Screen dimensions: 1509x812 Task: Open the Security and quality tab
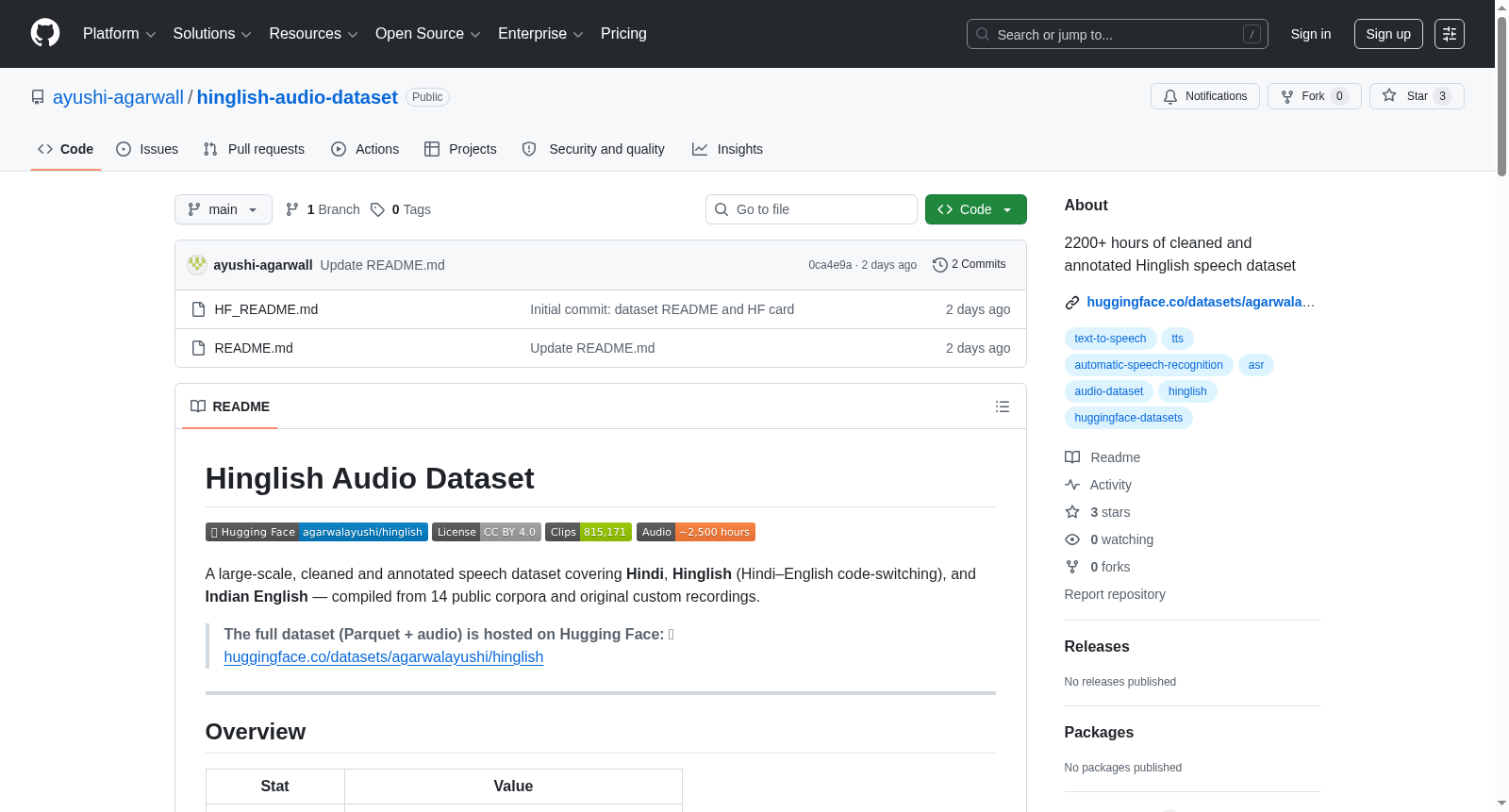pyautogui.click(x=593, y=149)
